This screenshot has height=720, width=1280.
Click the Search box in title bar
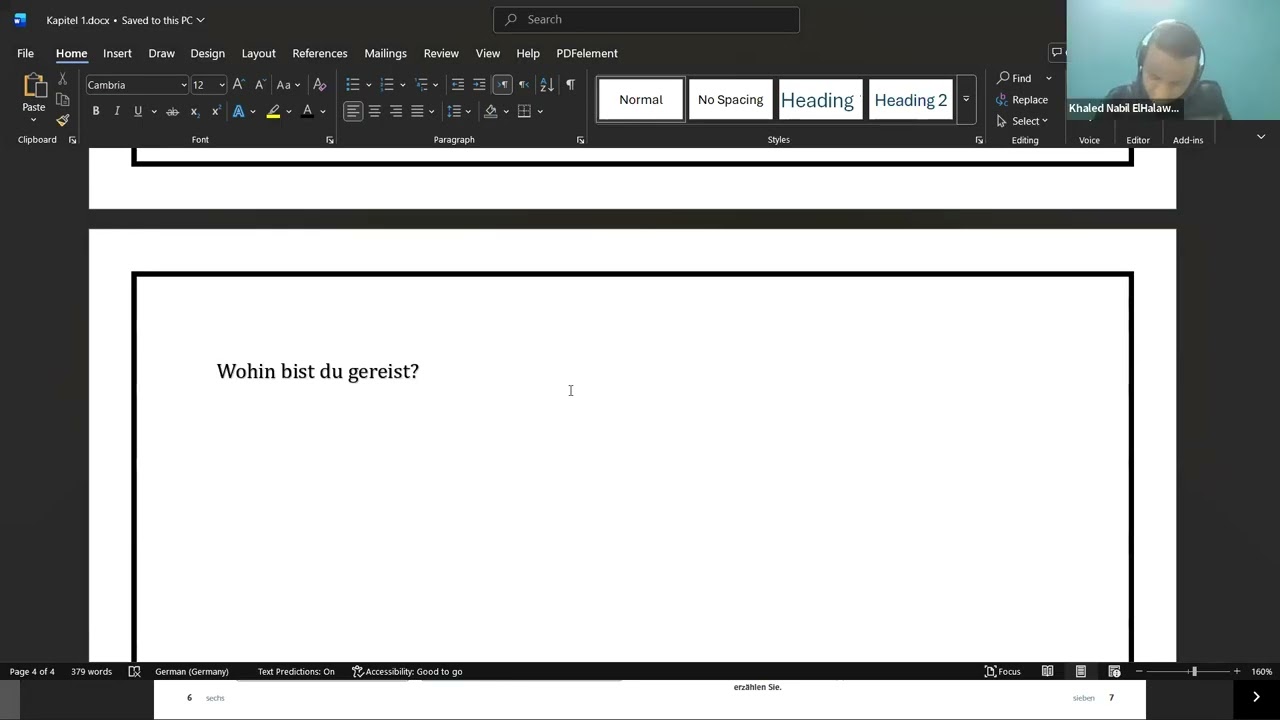(646, 19)
